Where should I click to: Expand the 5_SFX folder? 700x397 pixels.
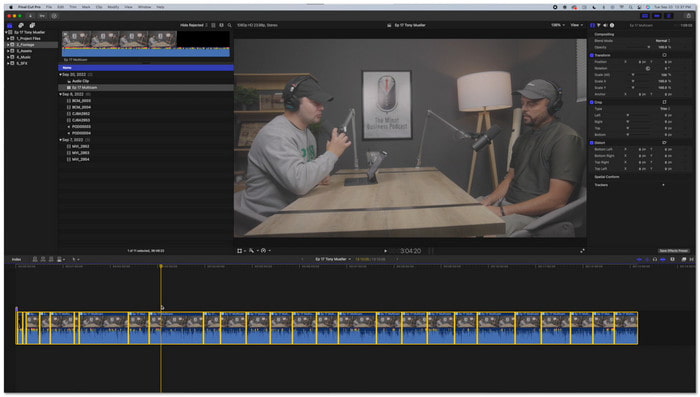pyautogui.click(x=8, y=64)
